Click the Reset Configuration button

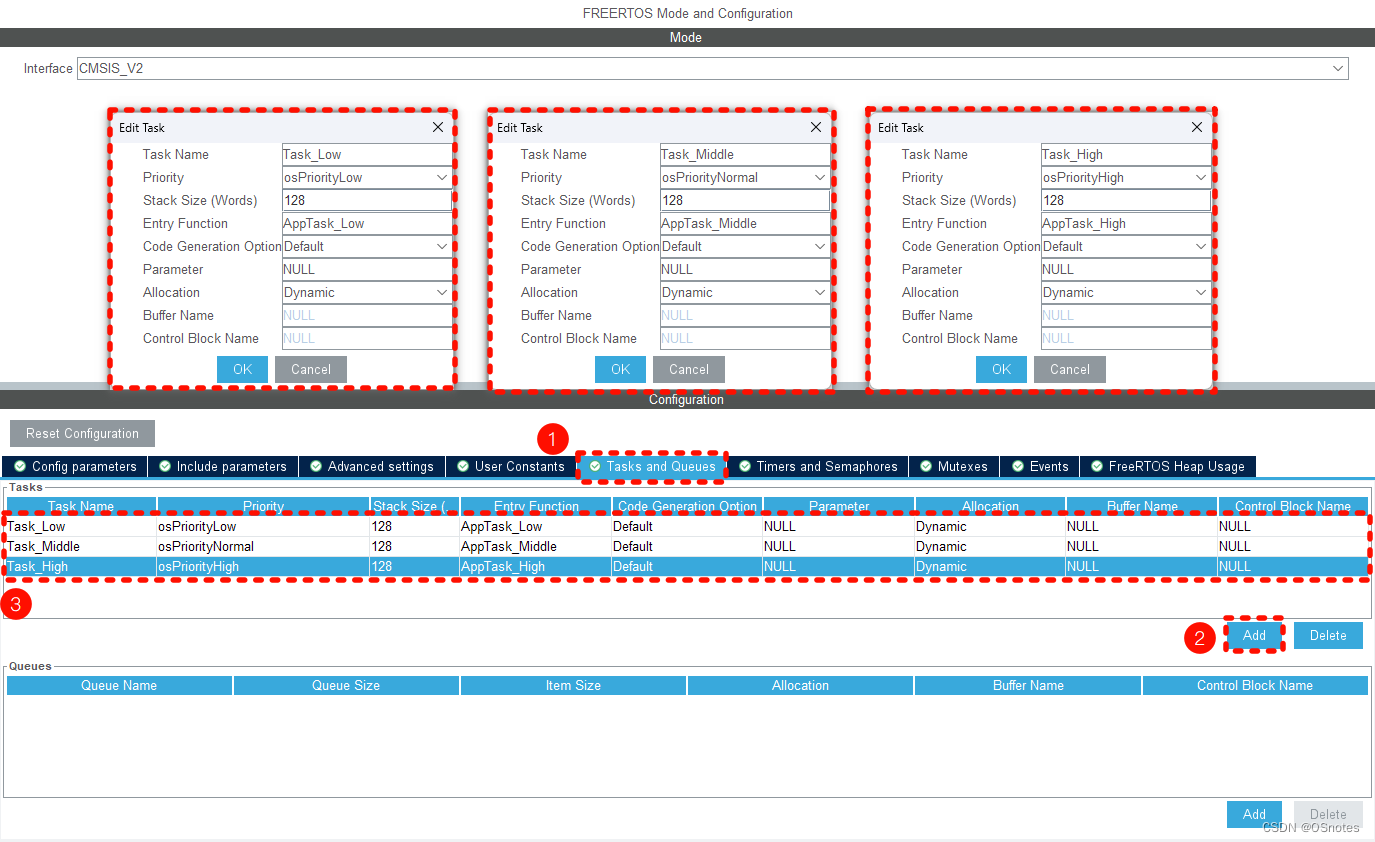[x=82, y=433]
